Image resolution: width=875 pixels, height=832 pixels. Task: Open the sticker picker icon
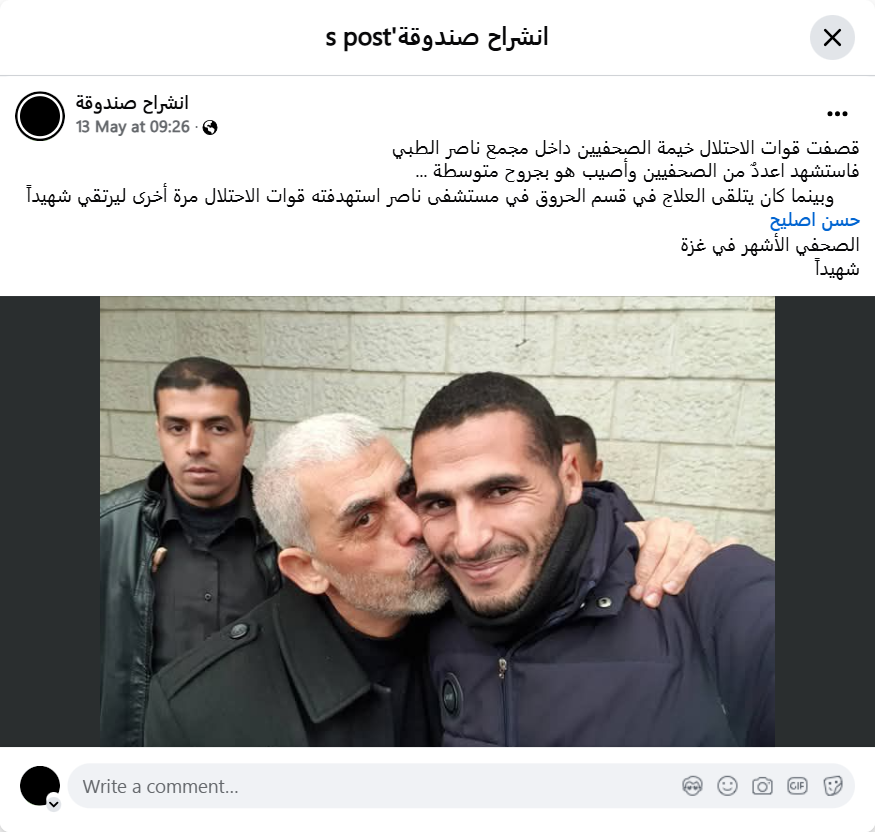(832, 786)
